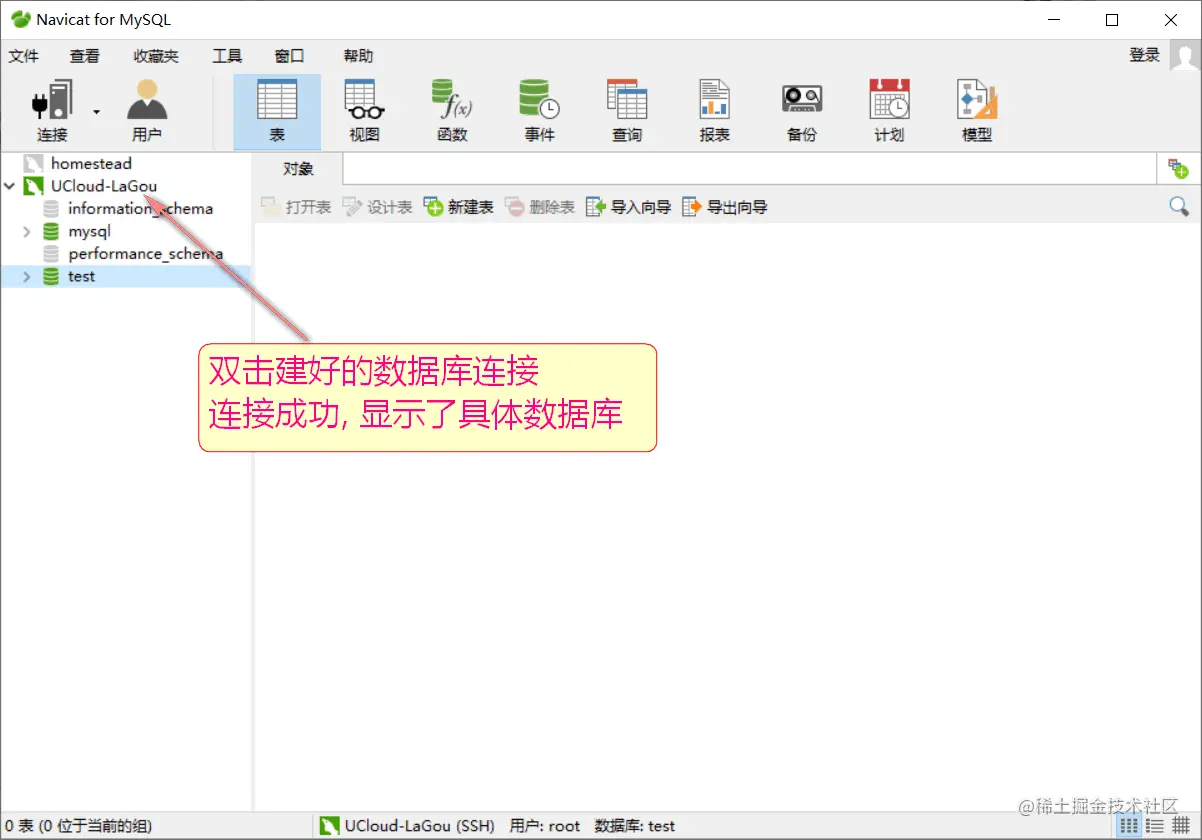Select the 计划 (Schedule) toolbar icon
Screen dimensions: 1202x840
coord(889,111)
